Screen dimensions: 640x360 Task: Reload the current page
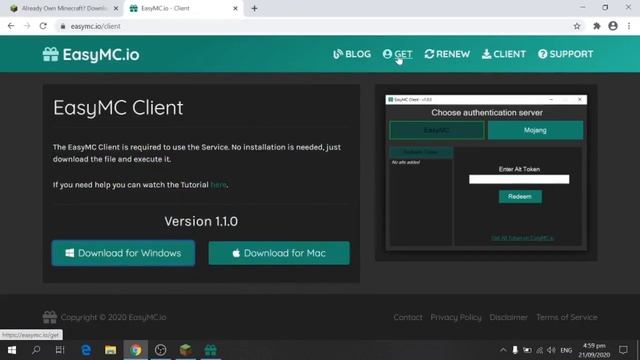pos(43,26)
